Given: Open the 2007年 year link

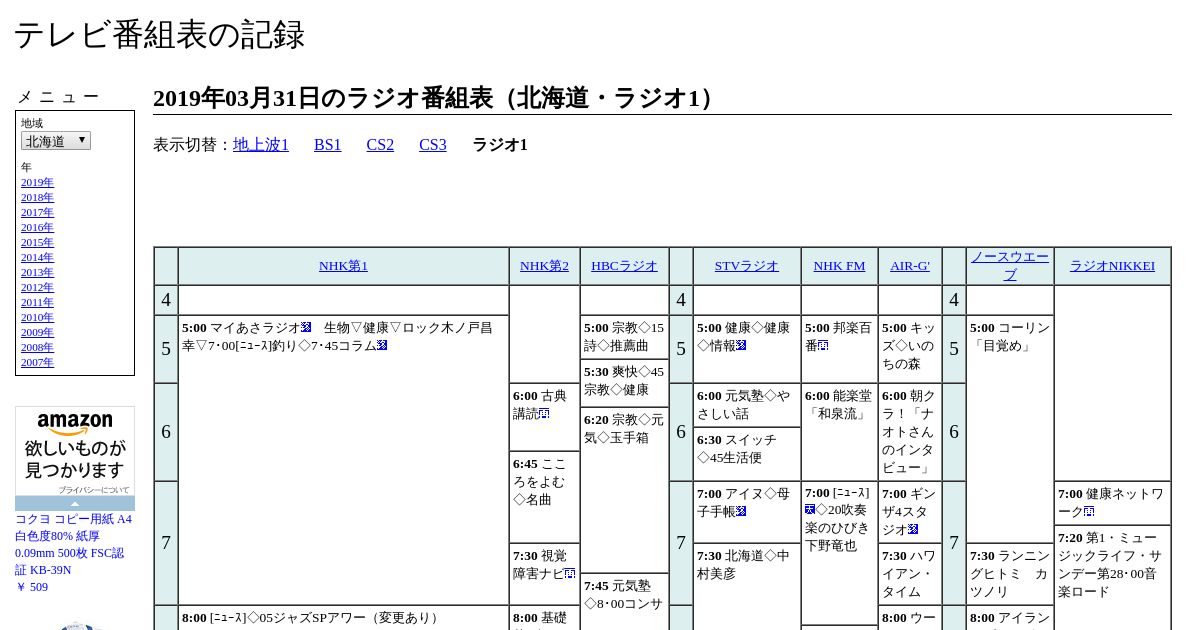Looking at the screenshot, I should click(37, 363).
